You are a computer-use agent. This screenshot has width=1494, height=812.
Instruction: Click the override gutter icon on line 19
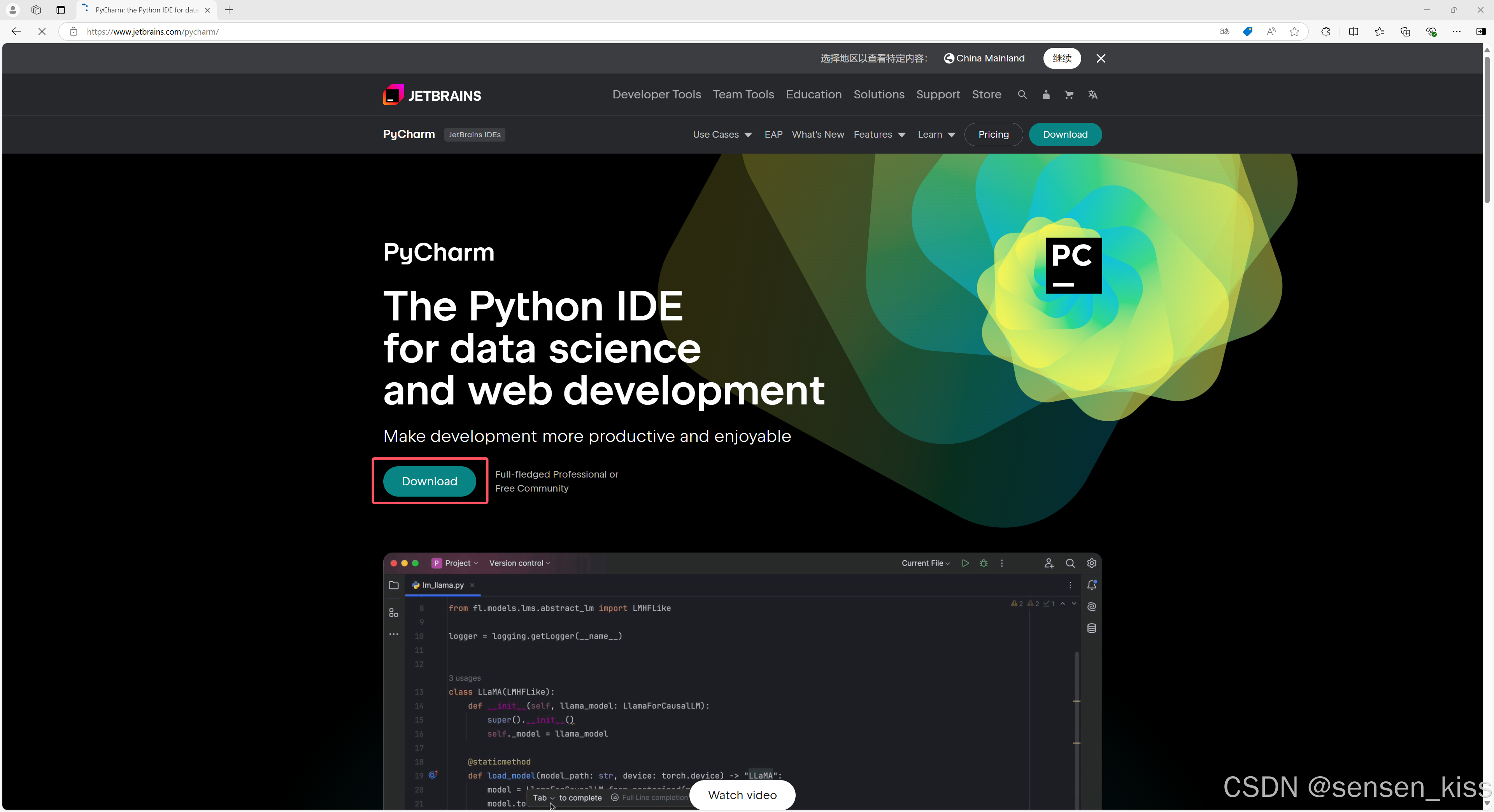click(433, 775)
